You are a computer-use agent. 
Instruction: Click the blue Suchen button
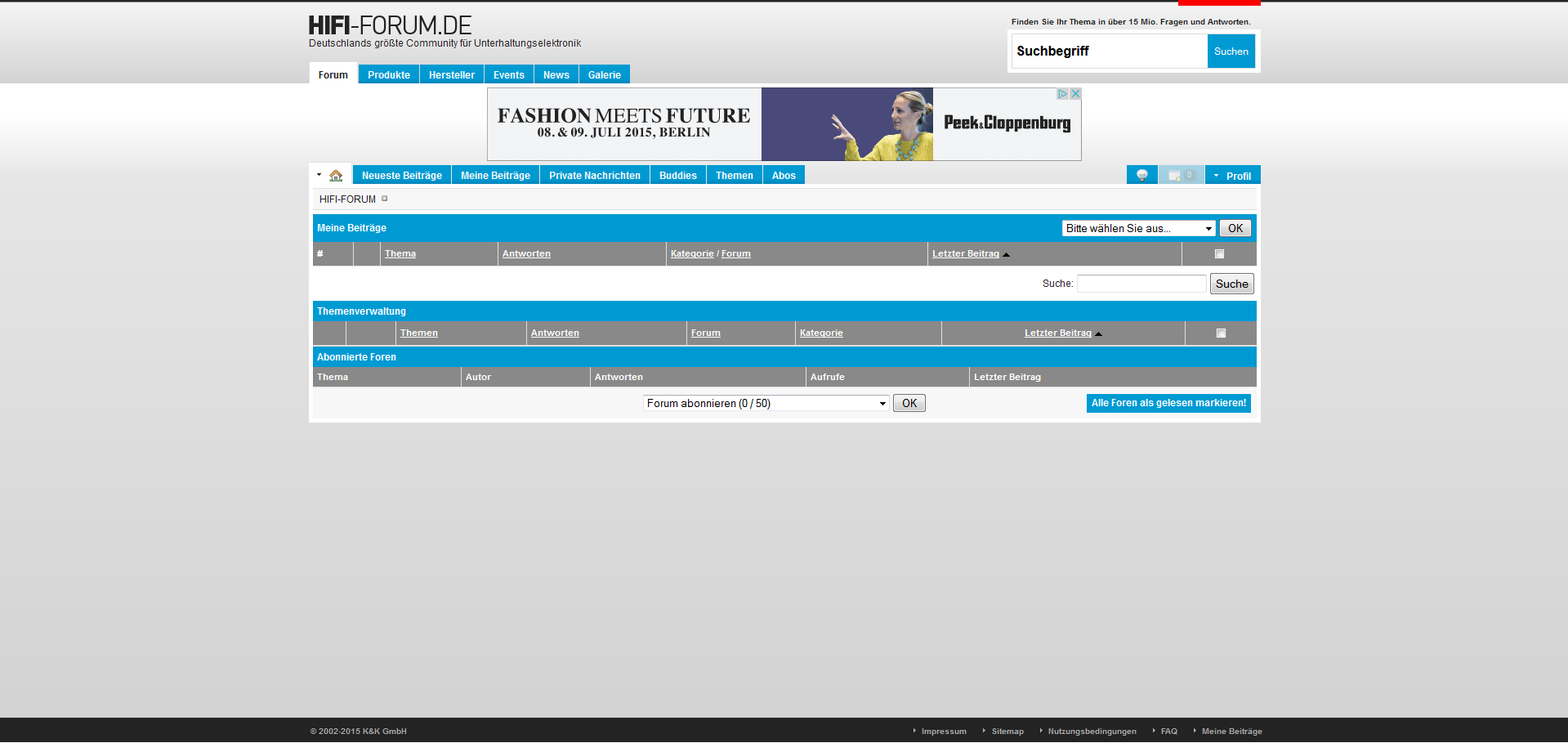1231,51
